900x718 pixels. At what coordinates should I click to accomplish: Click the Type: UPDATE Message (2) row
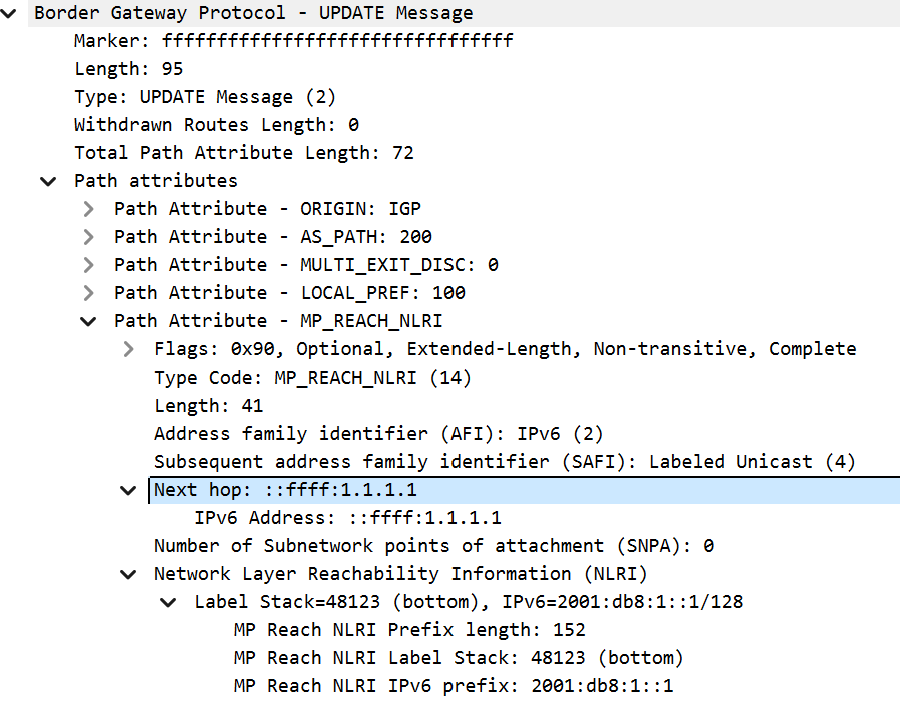click(x=204, y=97)
